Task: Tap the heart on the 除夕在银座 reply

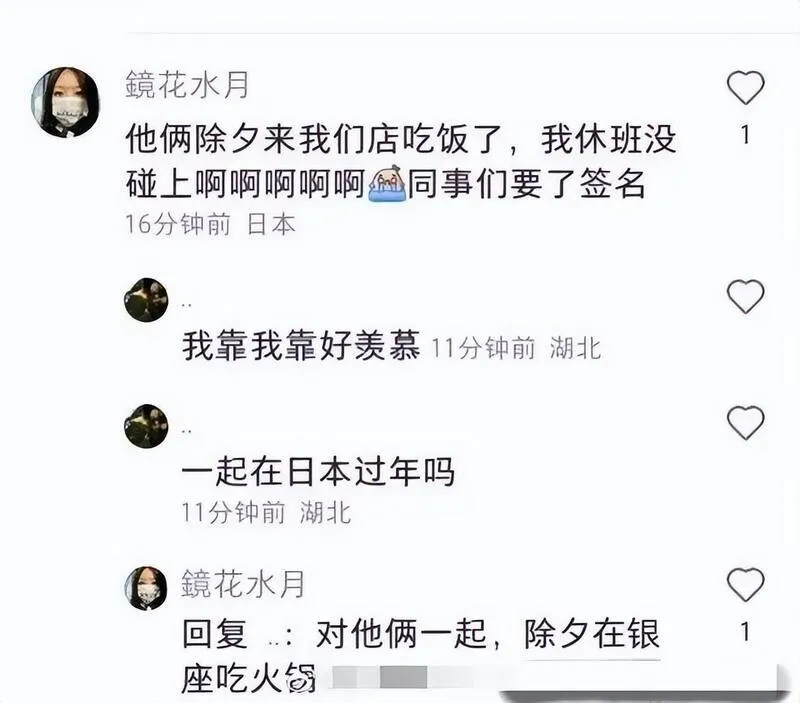Action: pyautogui.click(x=745, y=584)
